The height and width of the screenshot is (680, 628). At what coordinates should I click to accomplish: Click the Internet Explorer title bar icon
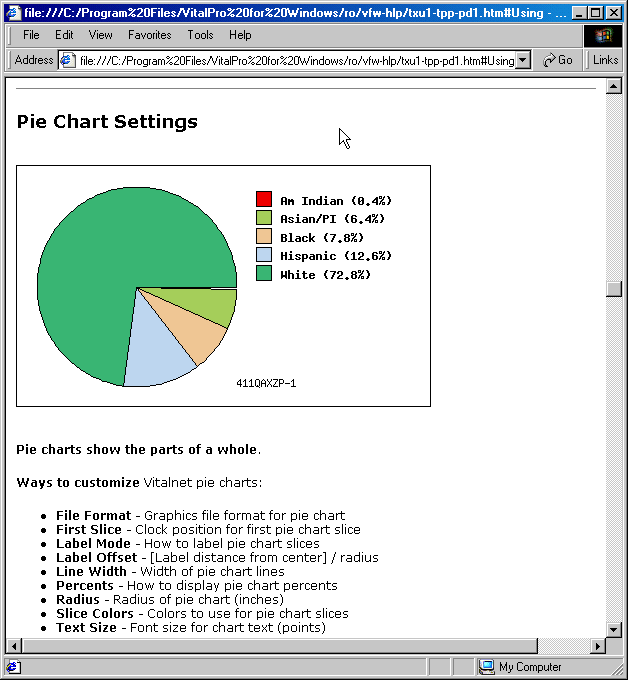13,12
